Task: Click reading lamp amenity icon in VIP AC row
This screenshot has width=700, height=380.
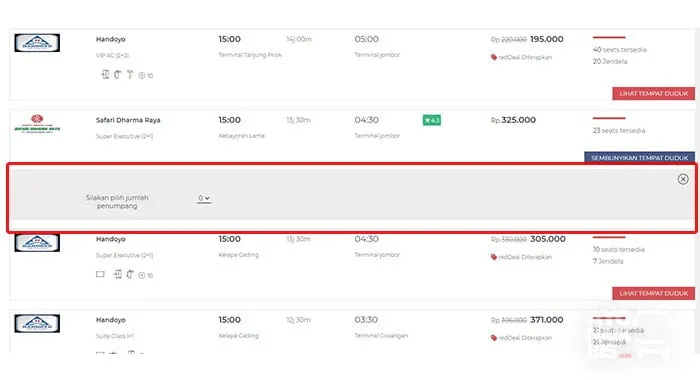Action: [x=130, y=75]
